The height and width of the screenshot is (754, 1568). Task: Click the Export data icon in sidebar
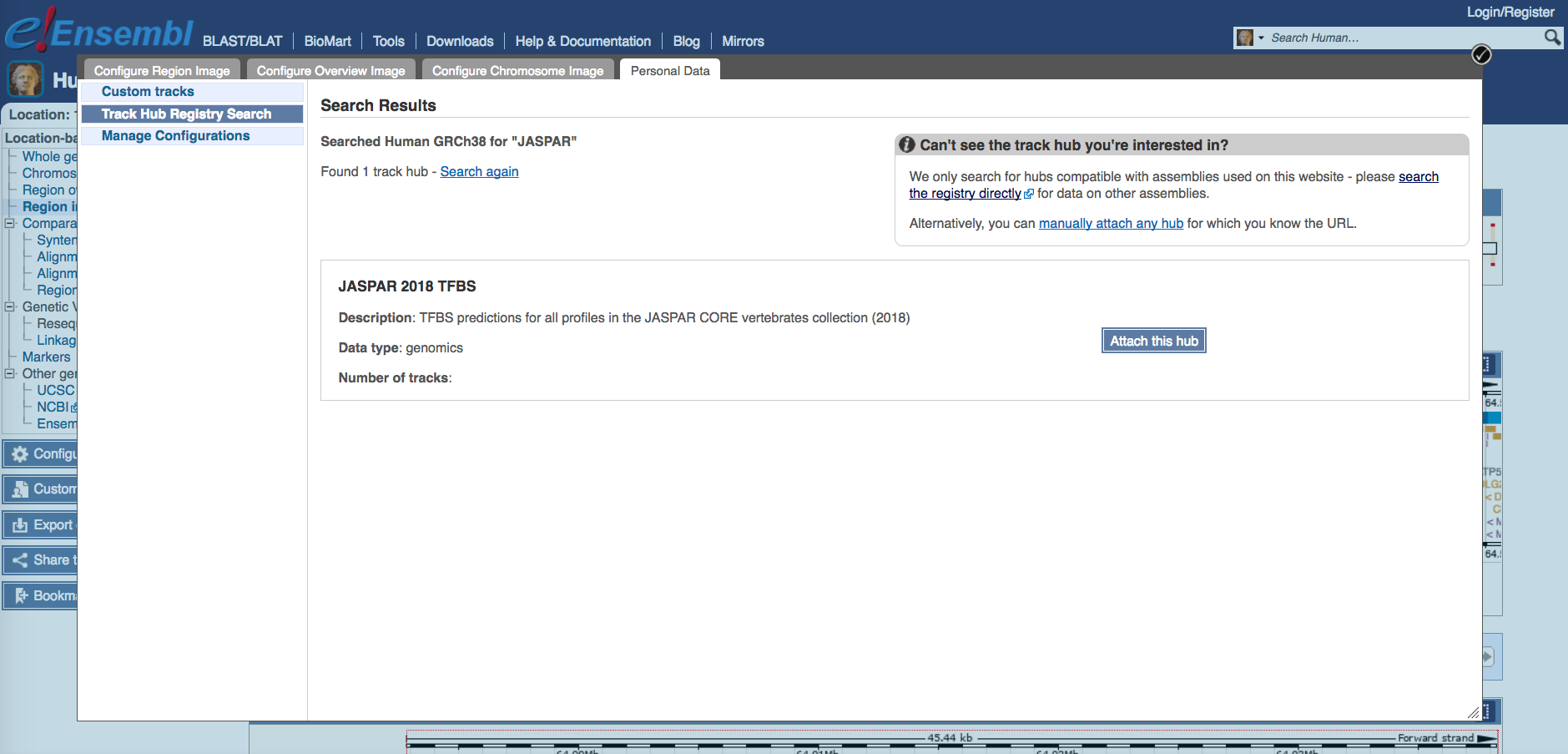click(x=20, y=525)
